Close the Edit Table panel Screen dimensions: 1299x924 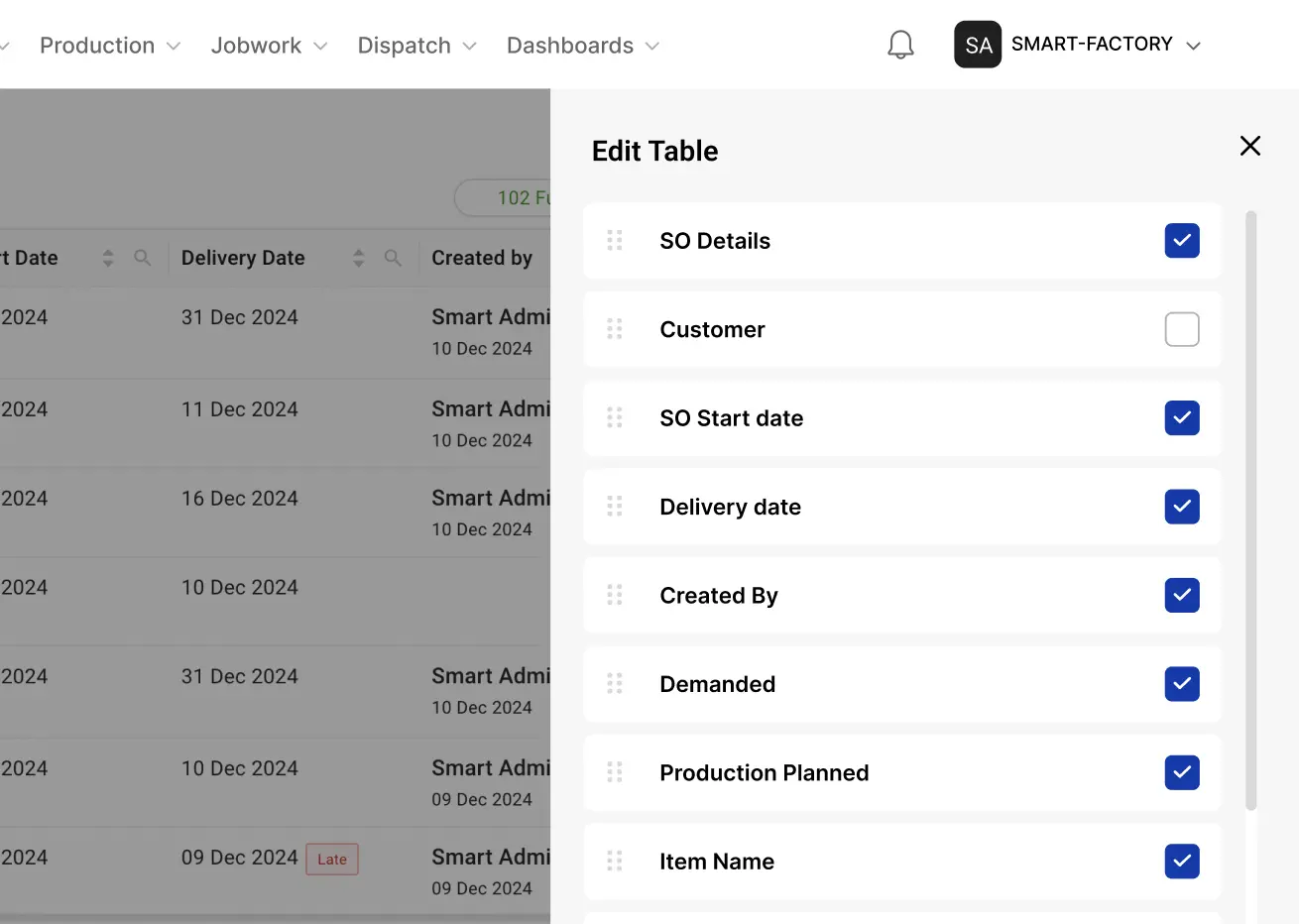pos(1249,146)
